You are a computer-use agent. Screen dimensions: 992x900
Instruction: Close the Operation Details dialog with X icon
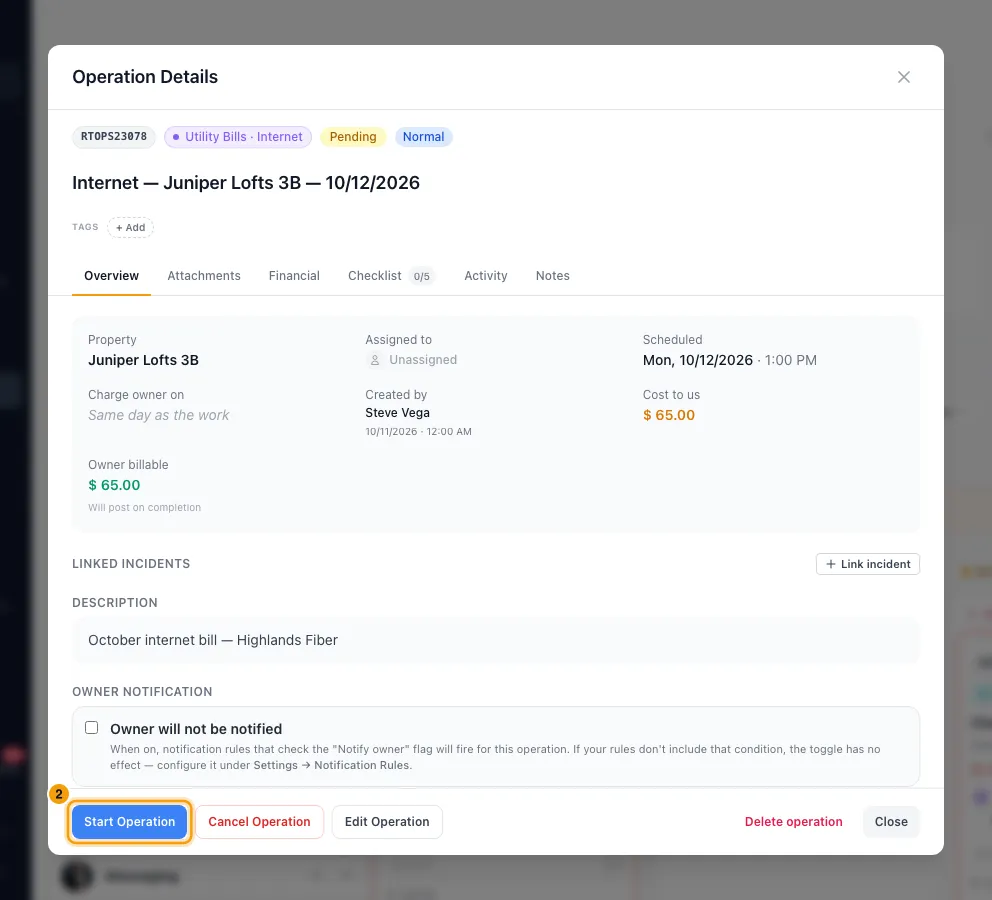[x=903, y=77]
